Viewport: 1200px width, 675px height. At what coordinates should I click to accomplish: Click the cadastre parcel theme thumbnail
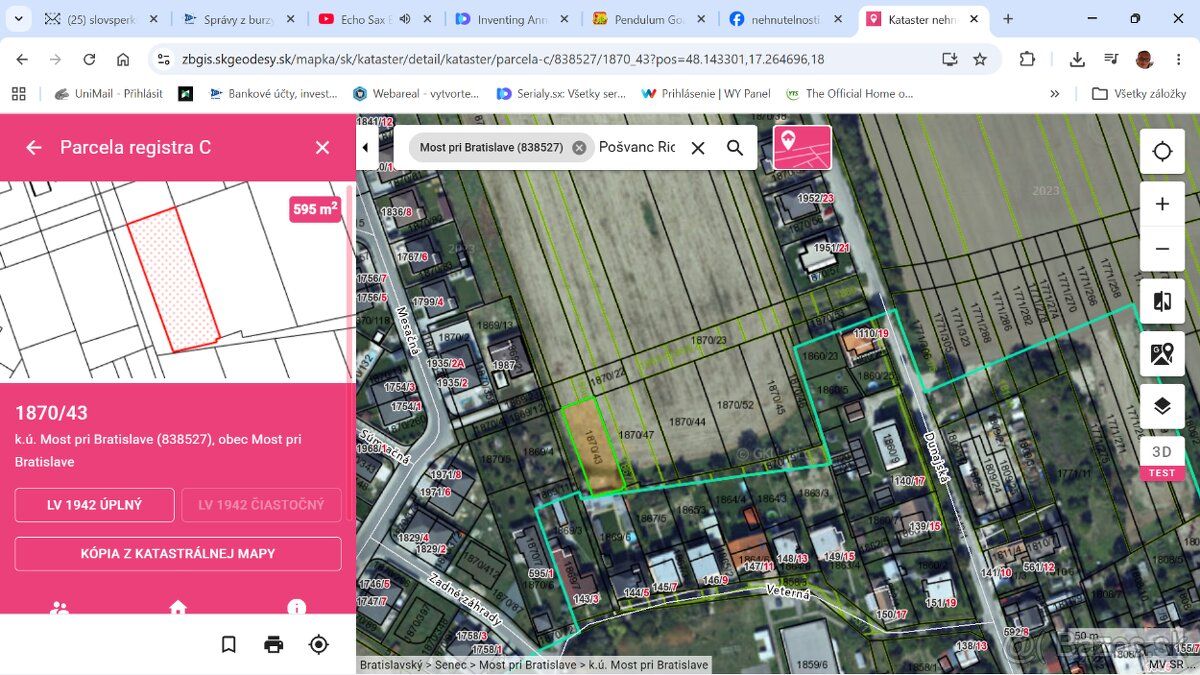tap(802, 147)
